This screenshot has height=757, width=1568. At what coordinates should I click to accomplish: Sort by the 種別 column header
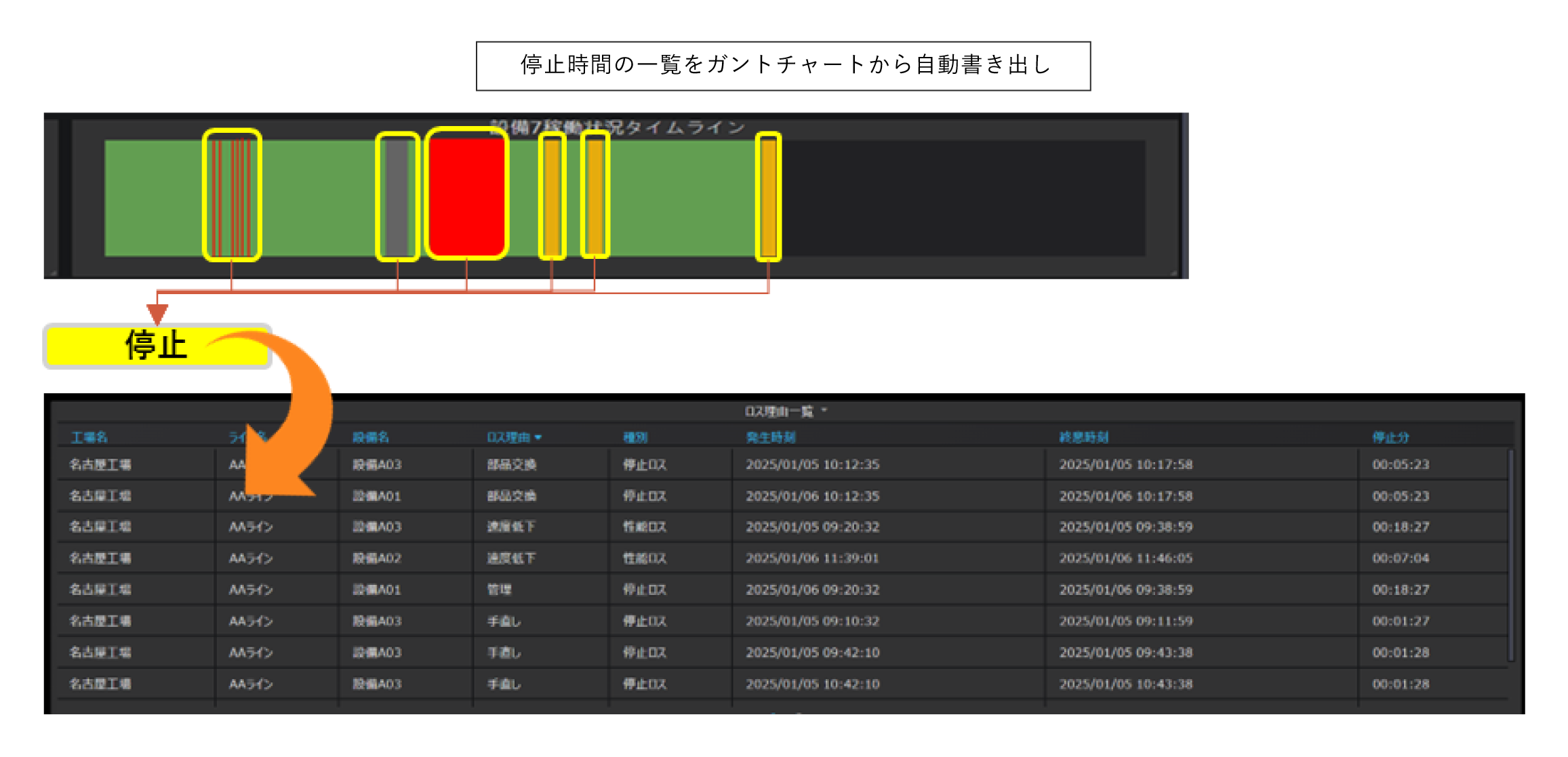(x=635, y=438)
